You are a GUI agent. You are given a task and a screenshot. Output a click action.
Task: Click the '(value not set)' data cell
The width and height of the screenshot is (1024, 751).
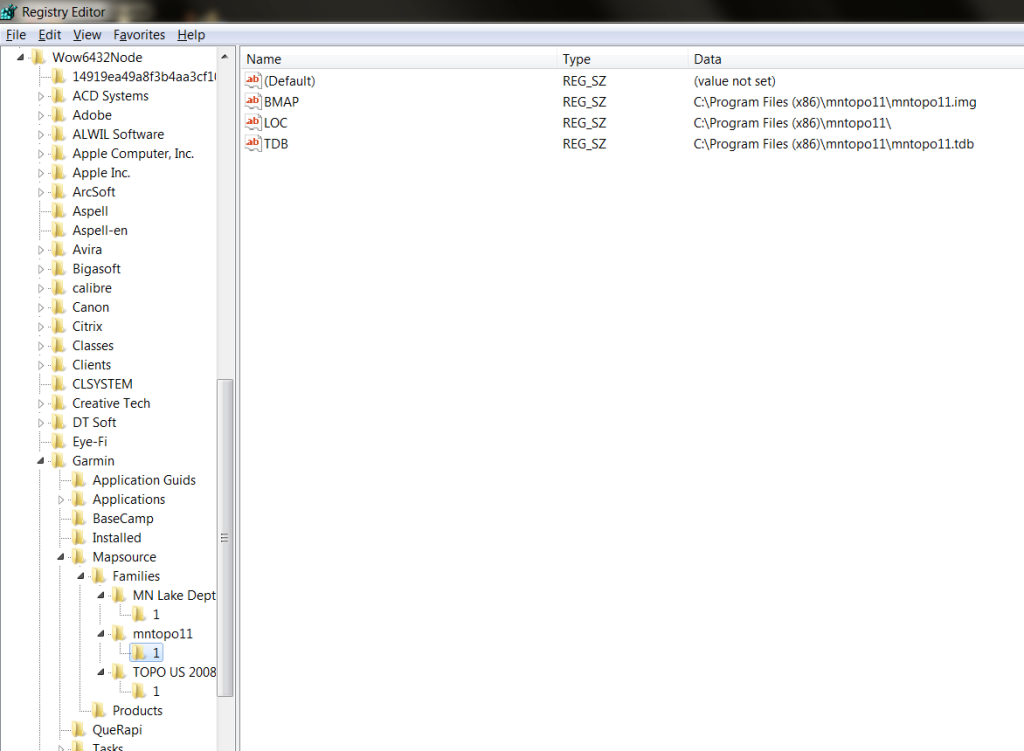[x=734, y=81]
